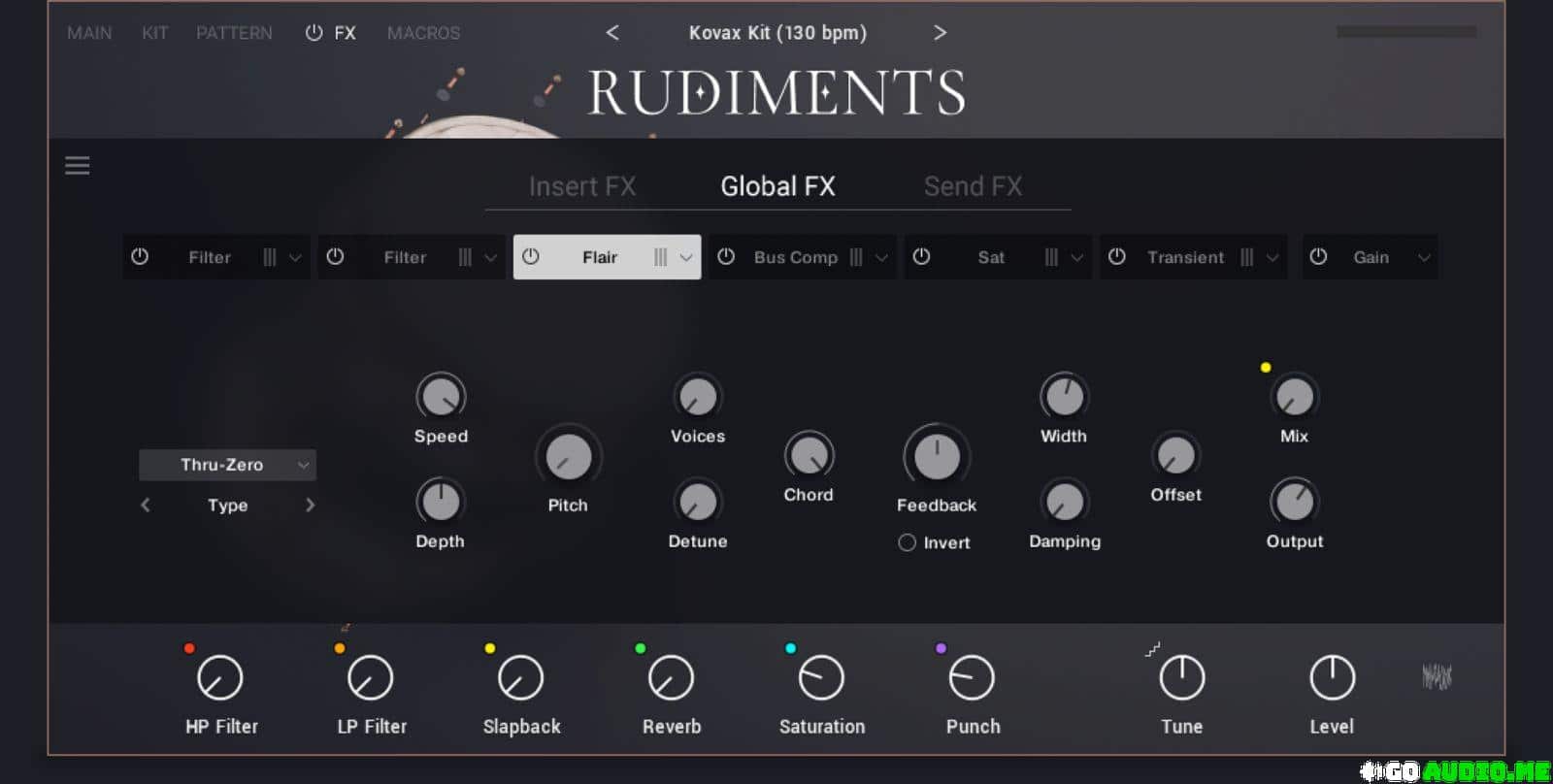Screen dimensions: 1553x784
Task: Select previous kit with left arrow
Action: (x=612, y=33)
